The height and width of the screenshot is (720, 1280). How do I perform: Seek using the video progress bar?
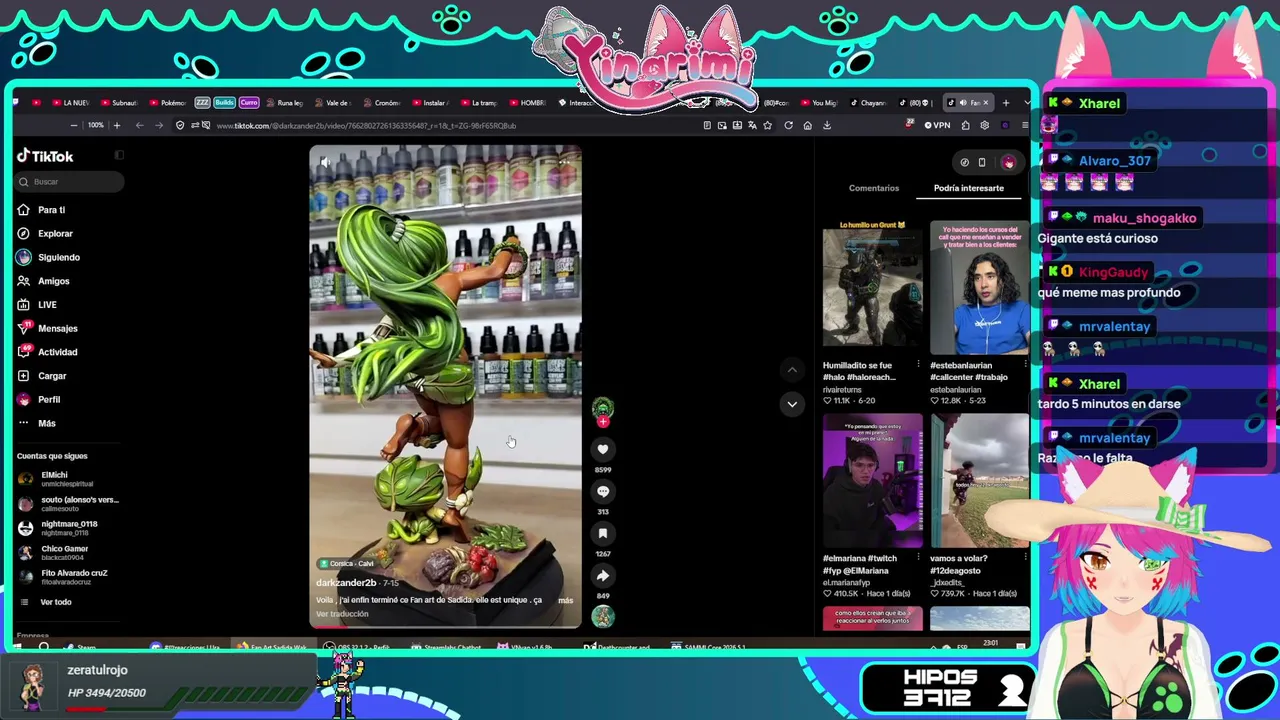pyautogui.click(x=445, y=627)
